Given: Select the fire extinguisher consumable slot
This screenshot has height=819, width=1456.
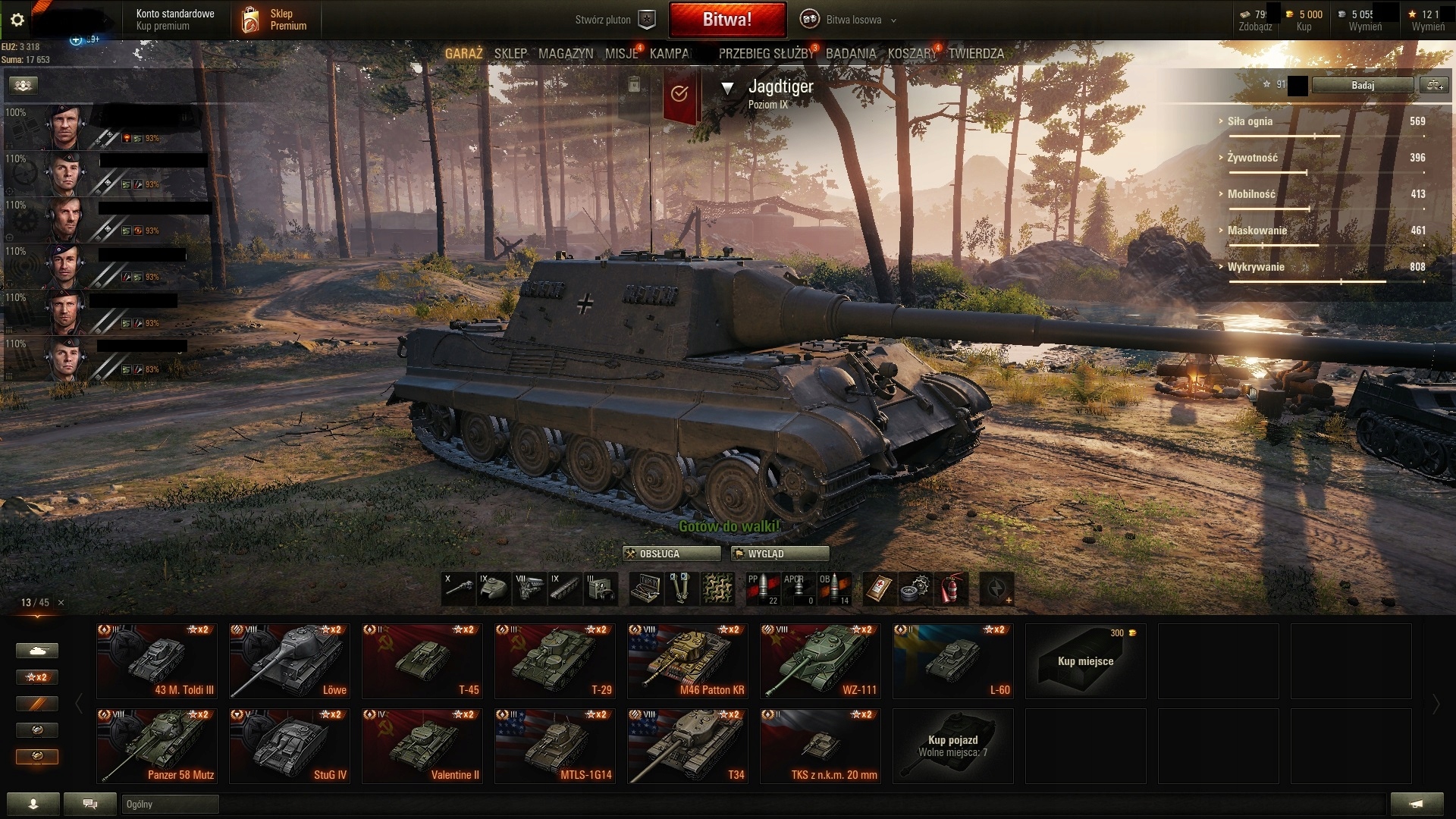Looking at the screenshot, I should point(951,588).
